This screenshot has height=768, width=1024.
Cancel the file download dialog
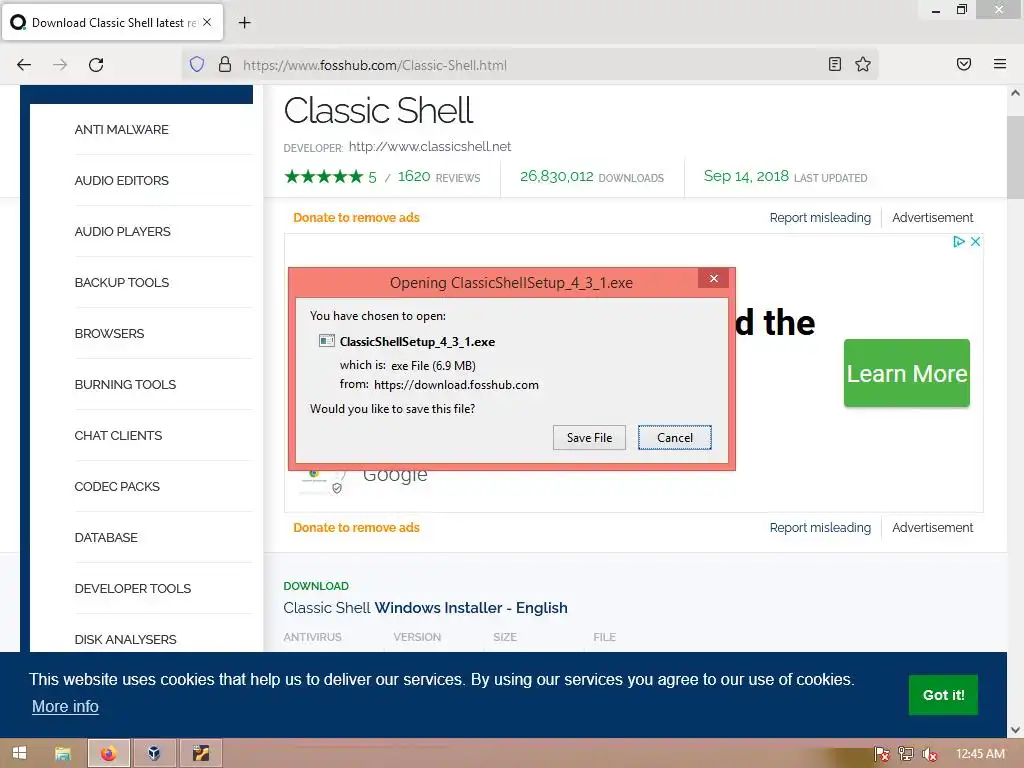[x=675, y=438]
